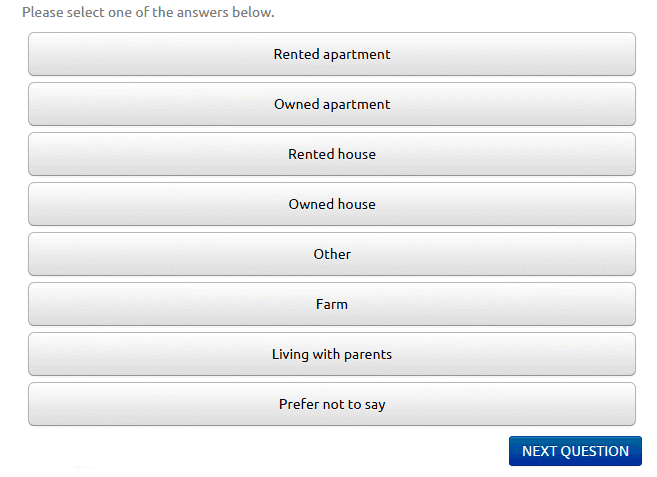Select the Owned house option
657x477 pixels.
tap(332, 204)
